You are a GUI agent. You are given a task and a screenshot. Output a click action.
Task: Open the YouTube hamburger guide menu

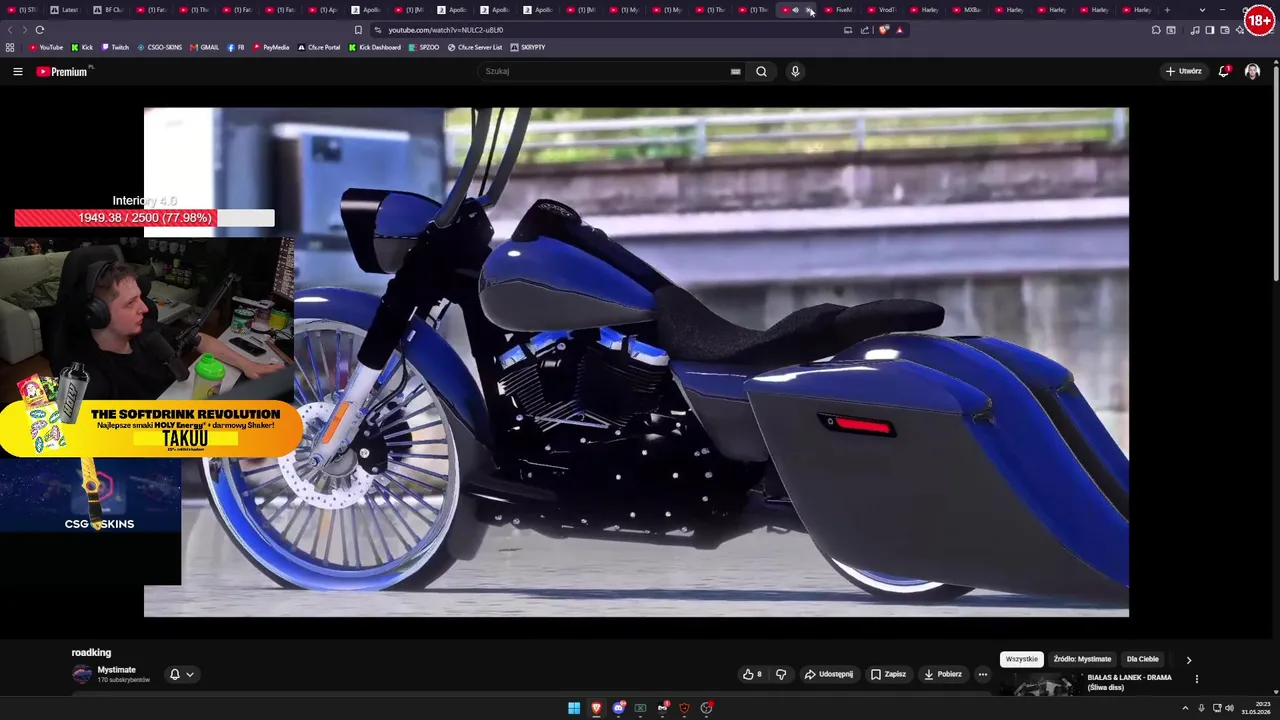pyautogui.click(x=17, y=71)
